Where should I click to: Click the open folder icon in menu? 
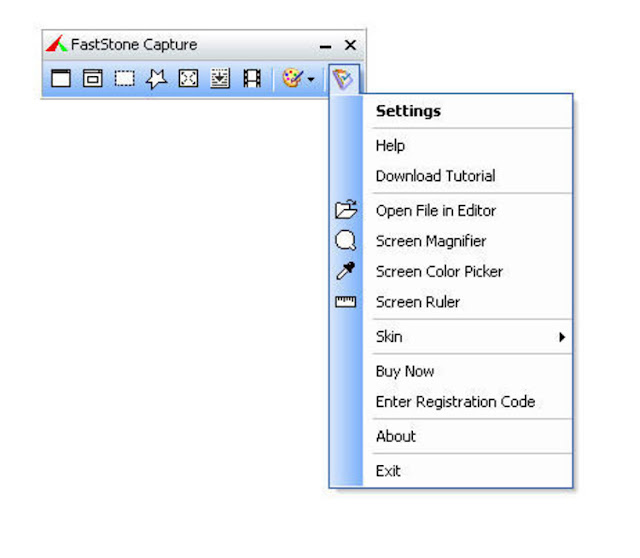(346, 209)
